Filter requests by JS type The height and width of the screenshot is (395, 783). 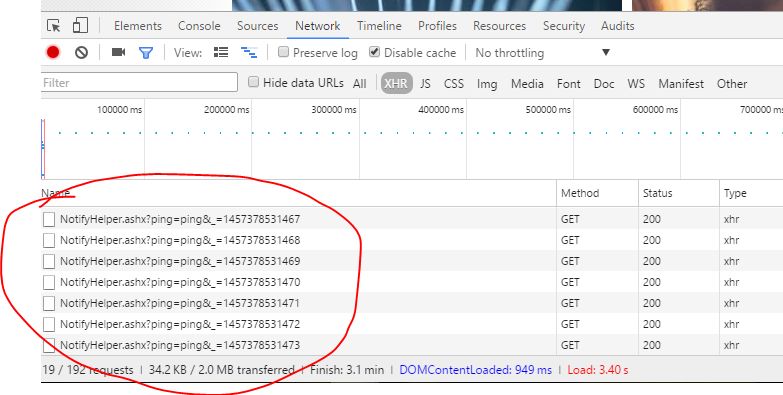pos(425,83)
